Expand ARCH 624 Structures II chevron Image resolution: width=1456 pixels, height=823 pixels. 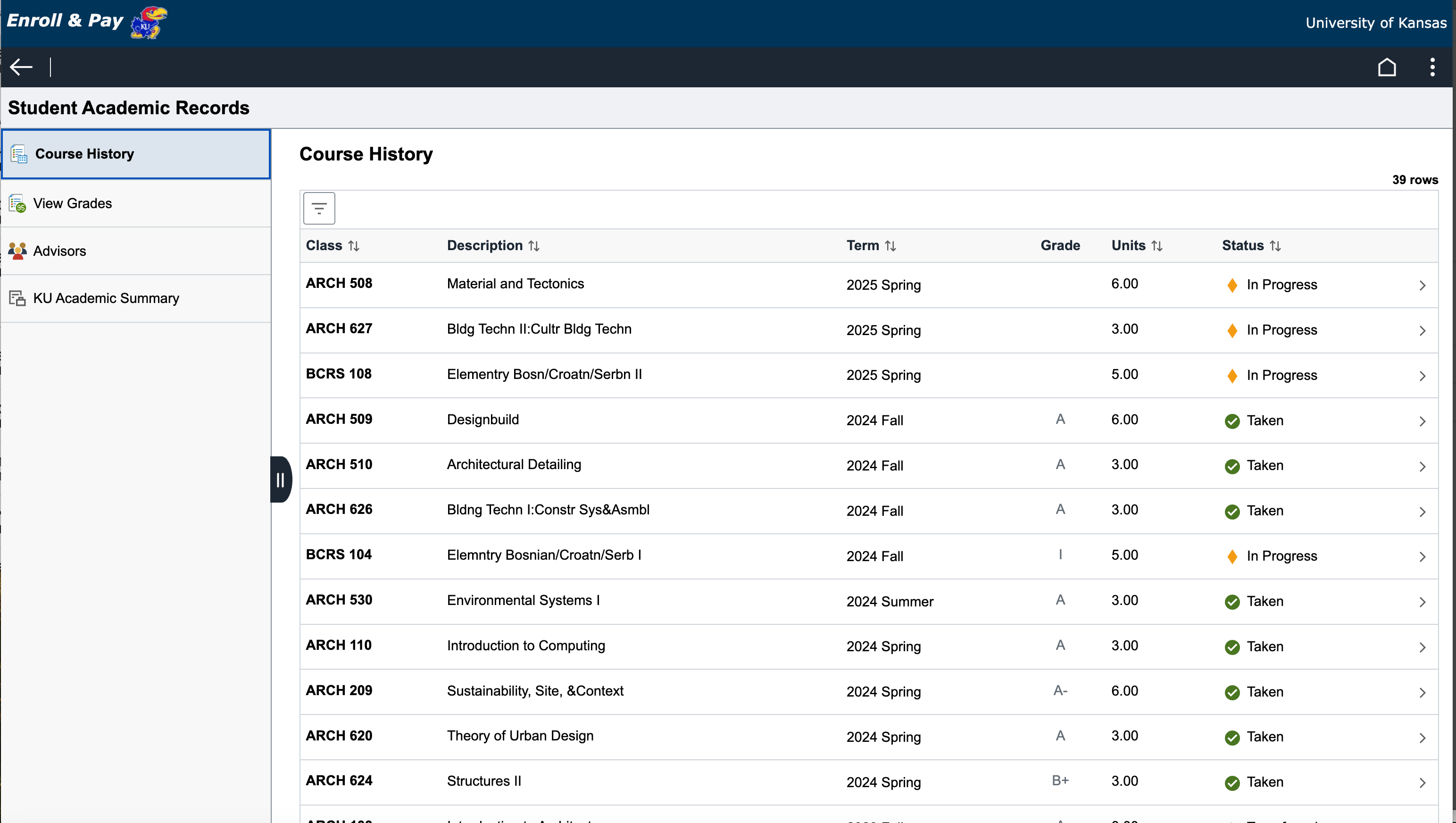tap(1422, 783)
